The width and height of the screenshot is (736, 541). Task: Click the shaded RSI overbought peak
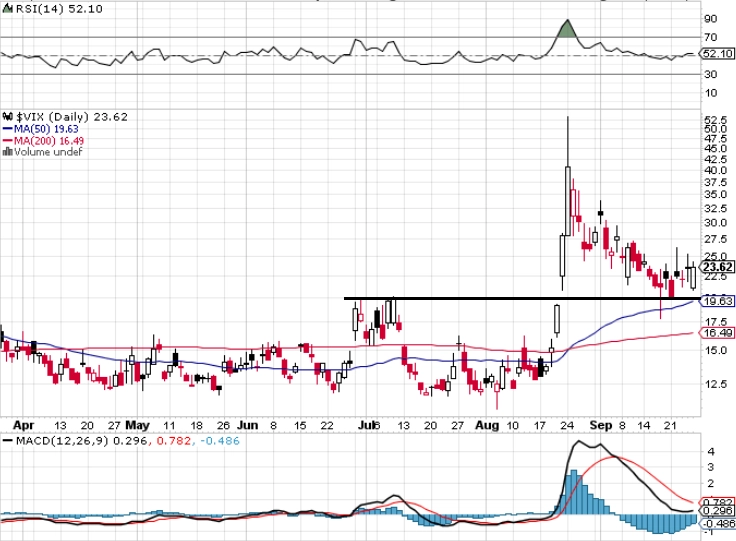click(567, 29)
